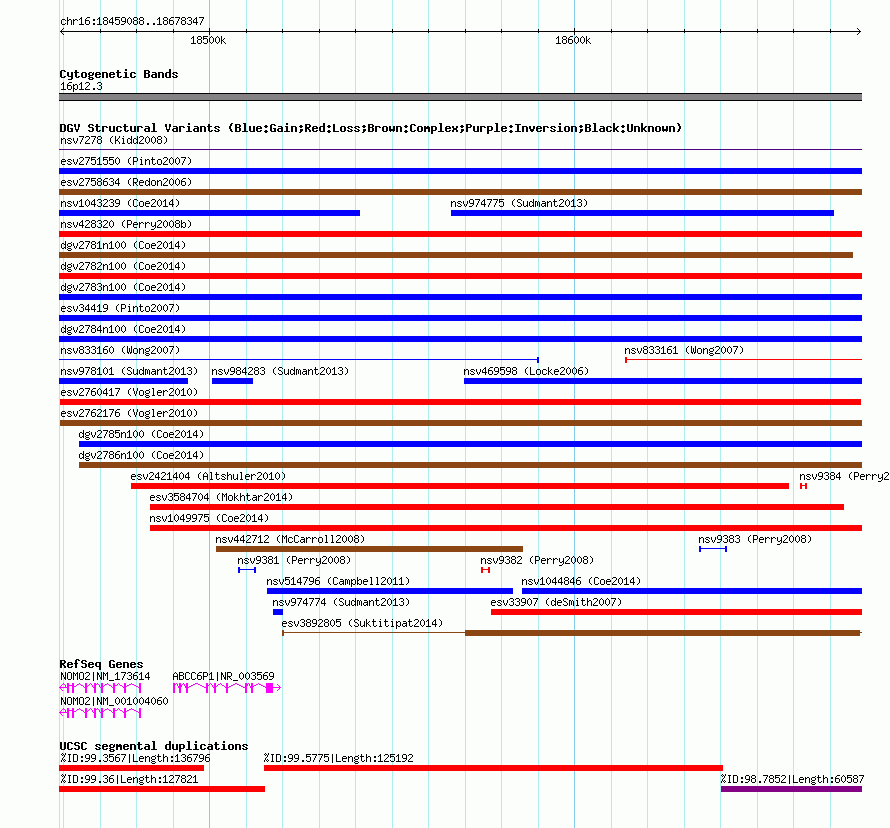Select the chr16:18459088..18678347 region label
The height and width of the screenshot is (828, 890).
(132, 21)
